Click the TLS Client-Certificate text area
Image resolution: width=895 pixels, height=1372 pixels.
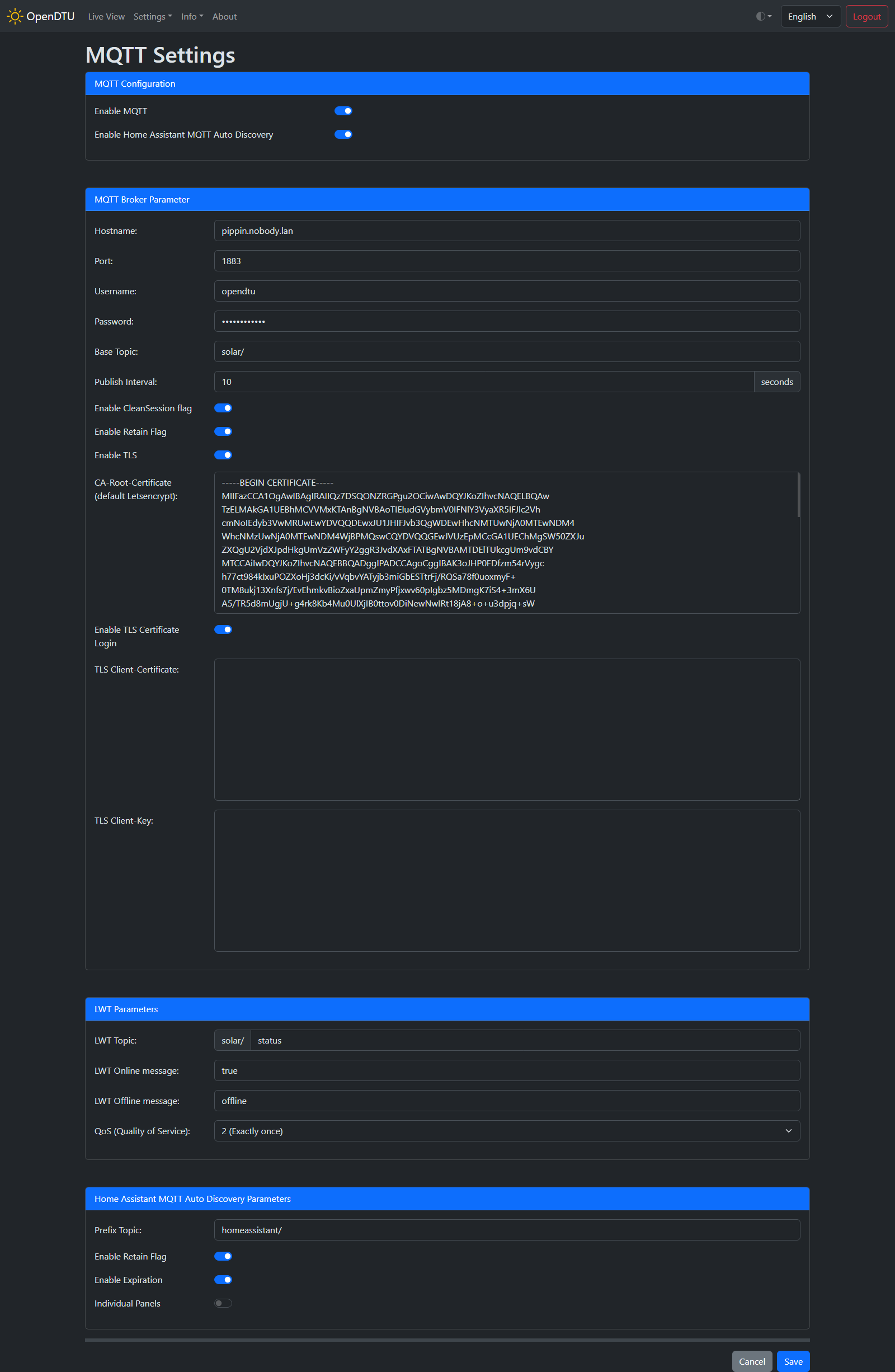point(507,730)
